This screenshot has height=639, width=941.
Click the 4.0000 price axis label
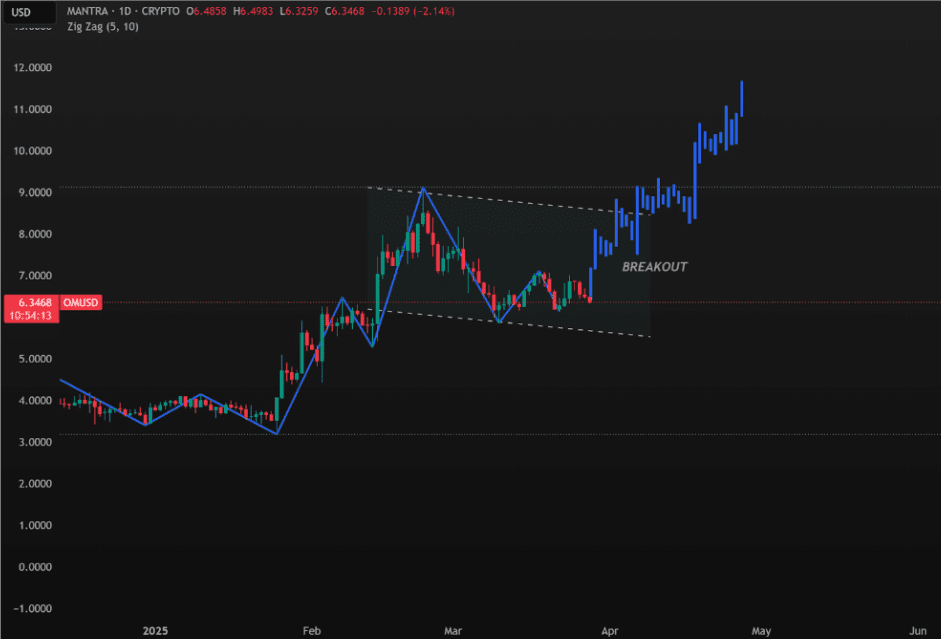pos(35,401)
